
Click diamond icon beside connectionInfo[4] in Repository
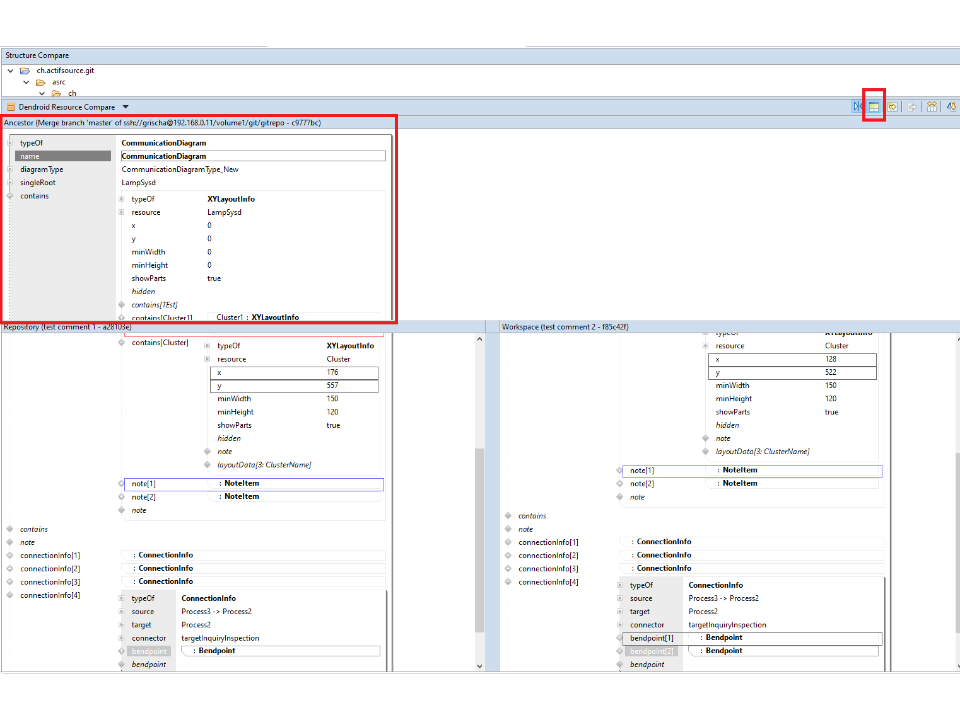(10, 595)
